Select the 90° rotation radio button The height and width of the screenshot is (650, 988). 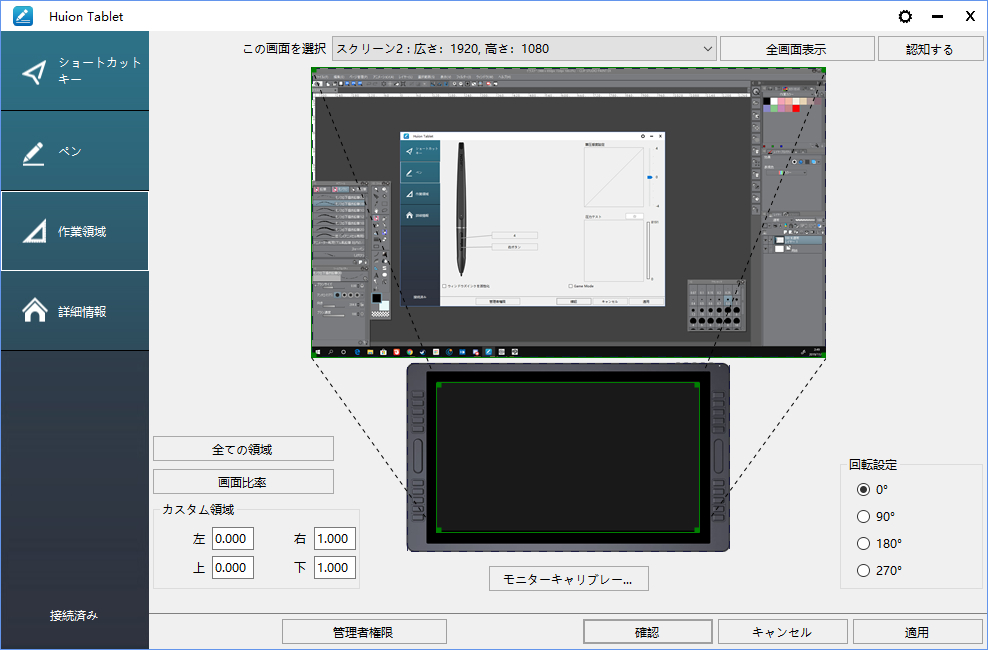point(864,517)
